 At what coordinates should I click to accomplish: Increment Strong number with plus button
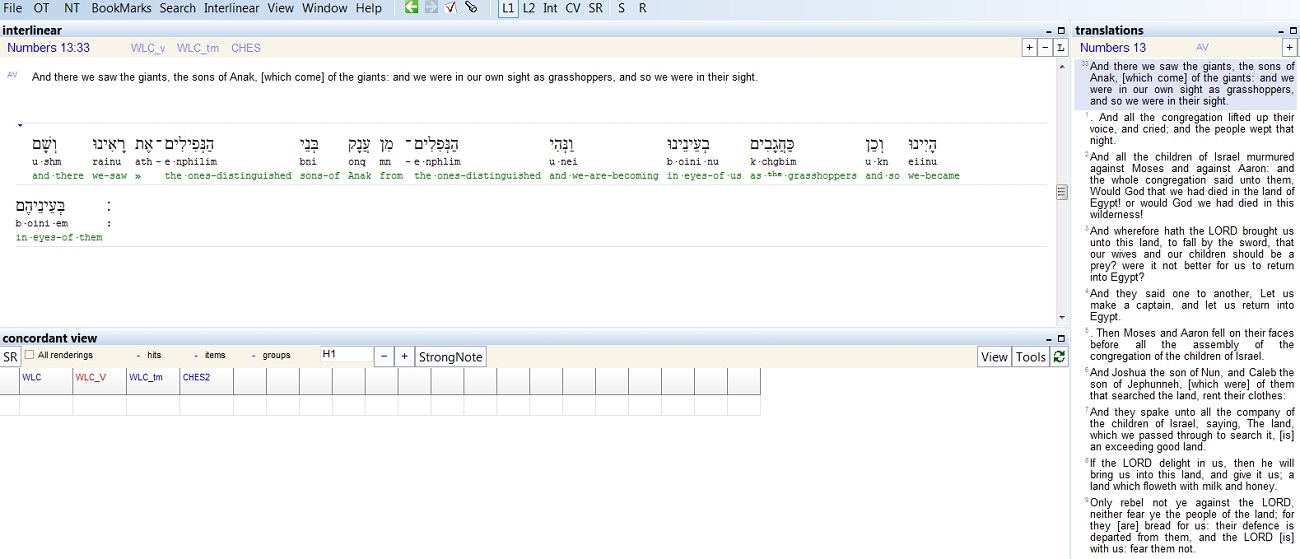404,357
